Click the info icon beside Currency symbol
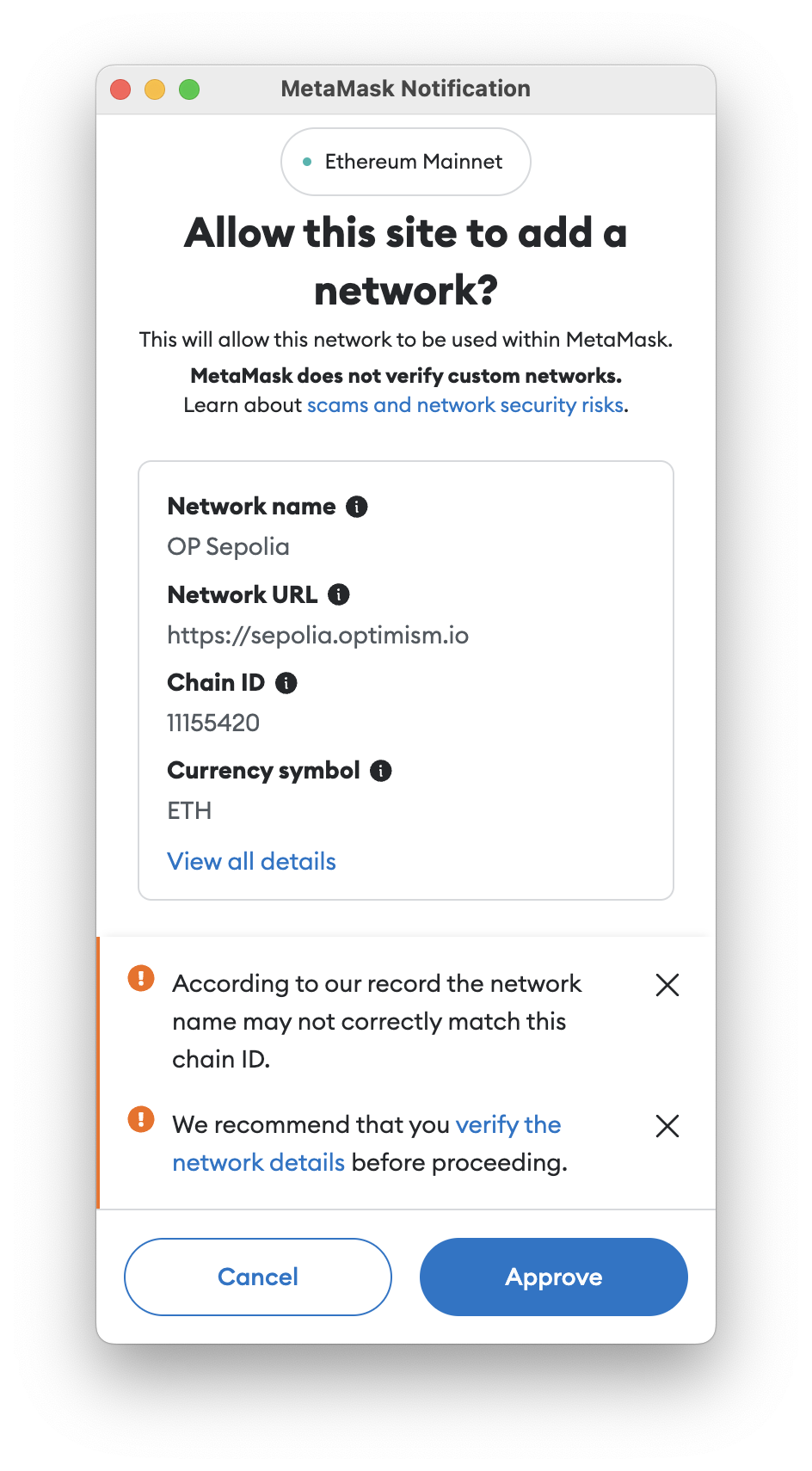 [x=380, y=771]
